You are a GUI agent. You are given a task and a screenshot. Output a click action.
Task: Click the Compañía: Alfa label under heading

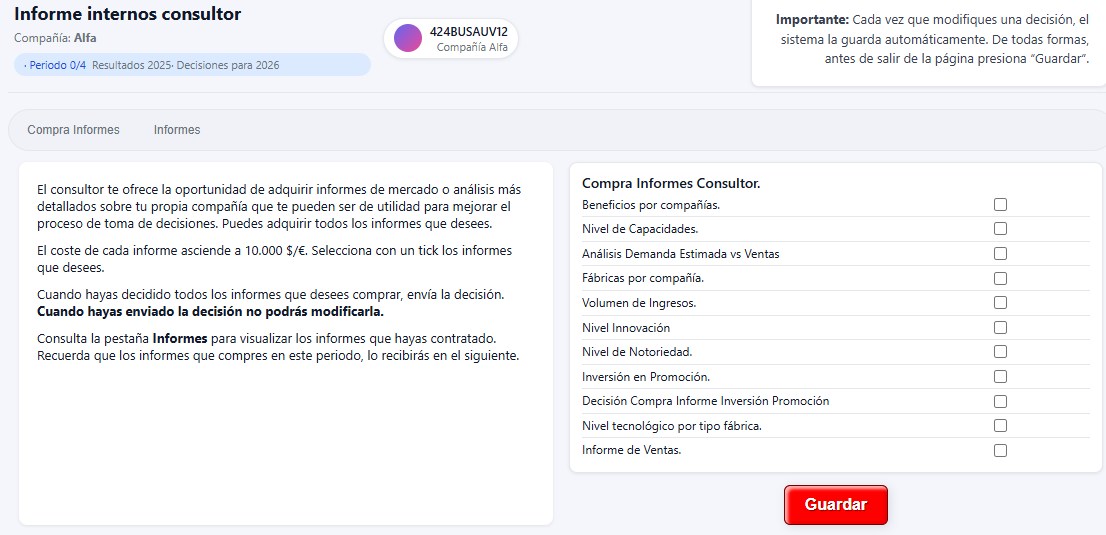(55, 38)
